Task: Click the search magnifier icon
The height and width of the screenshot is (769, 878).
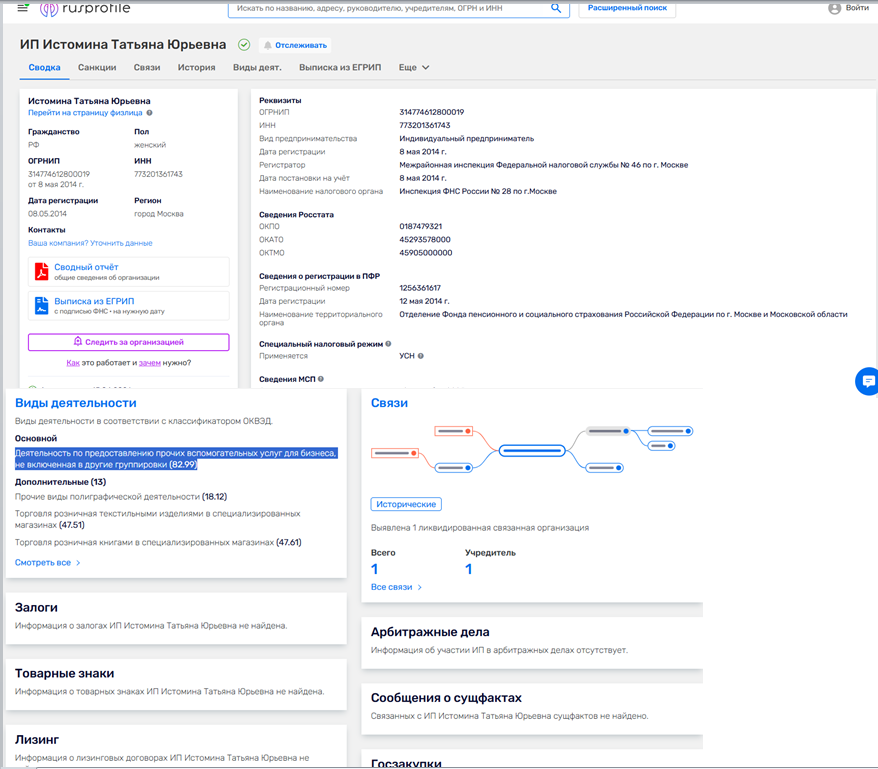Action: click(555, 8)
